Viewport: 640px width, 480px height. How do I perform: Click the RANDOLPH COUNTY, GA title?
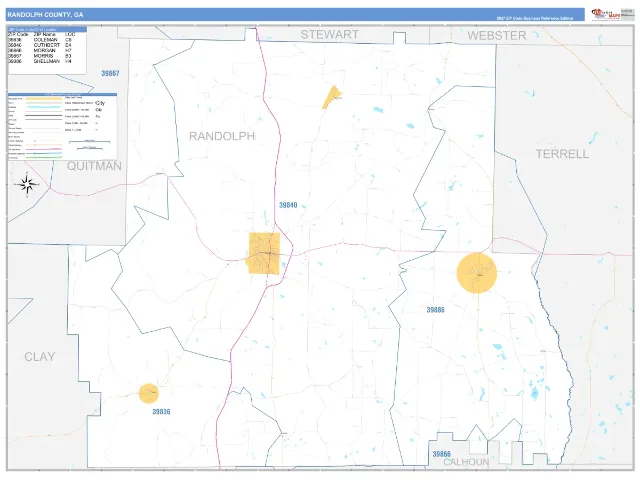tap(45, 15)
